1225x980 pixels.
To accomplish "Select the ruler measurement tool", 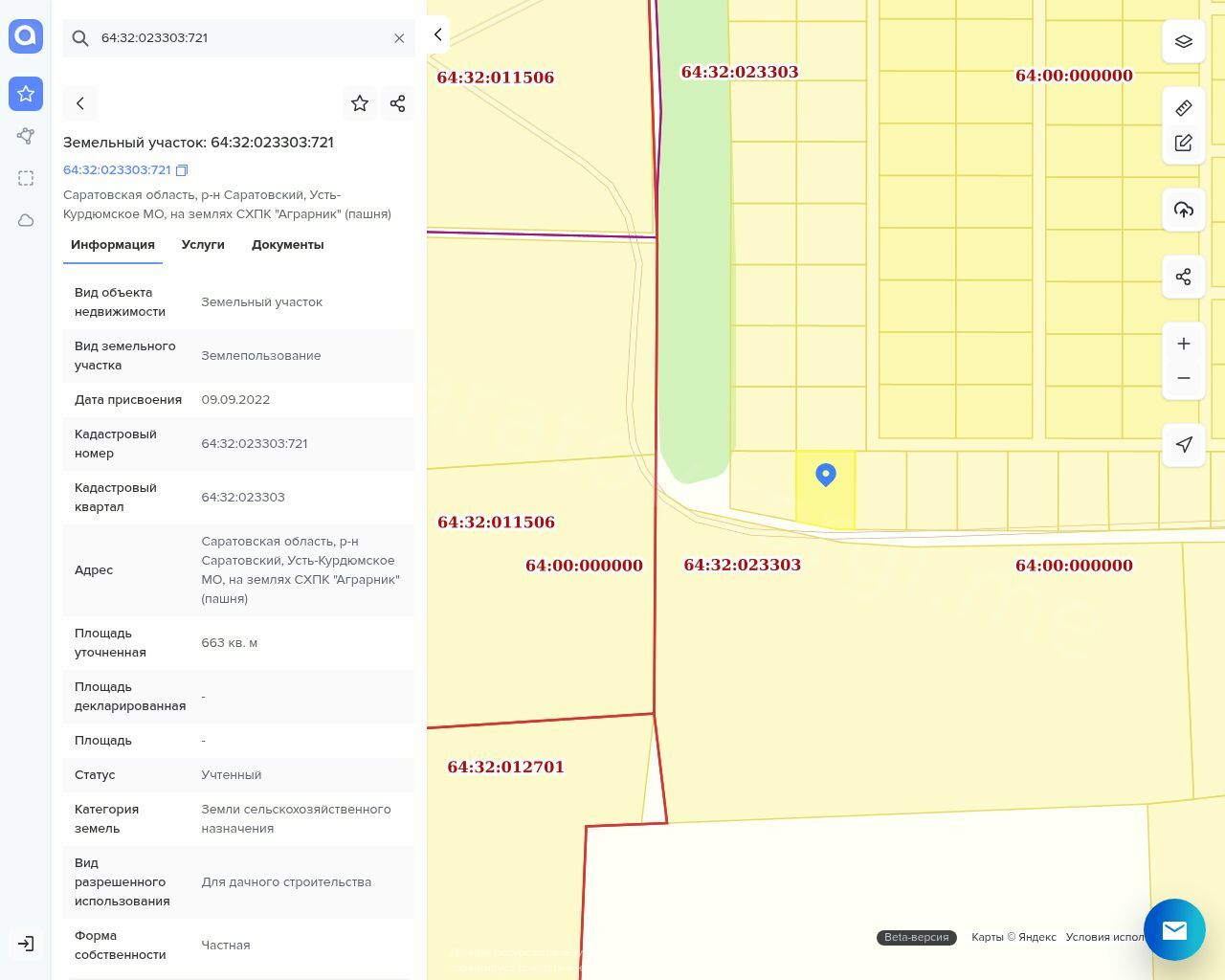I will 1184,108.
